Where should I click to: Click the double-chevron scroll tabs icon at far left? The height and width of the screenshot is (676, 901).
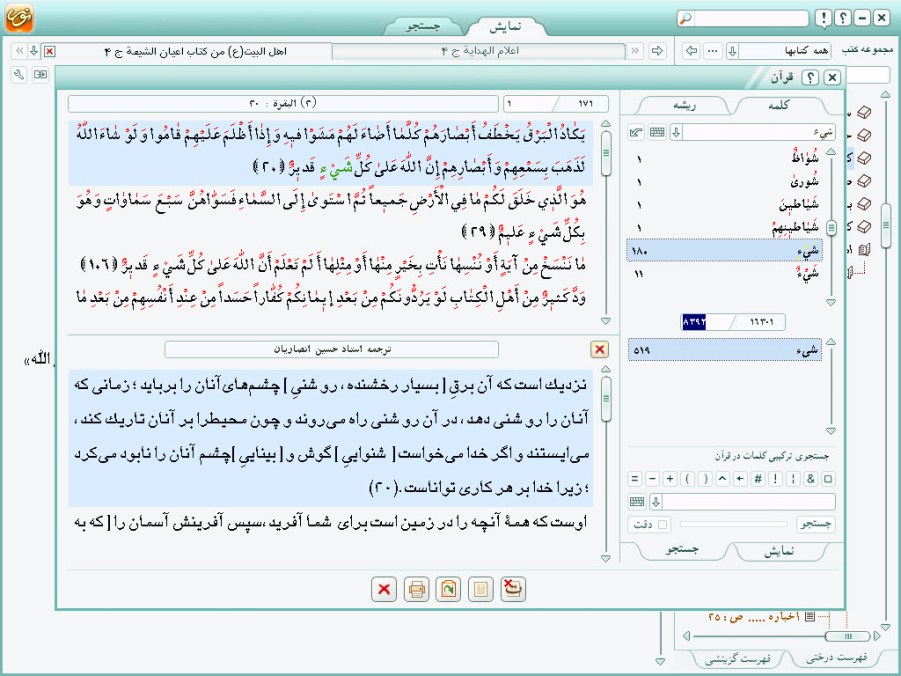[x=20, y=51]
